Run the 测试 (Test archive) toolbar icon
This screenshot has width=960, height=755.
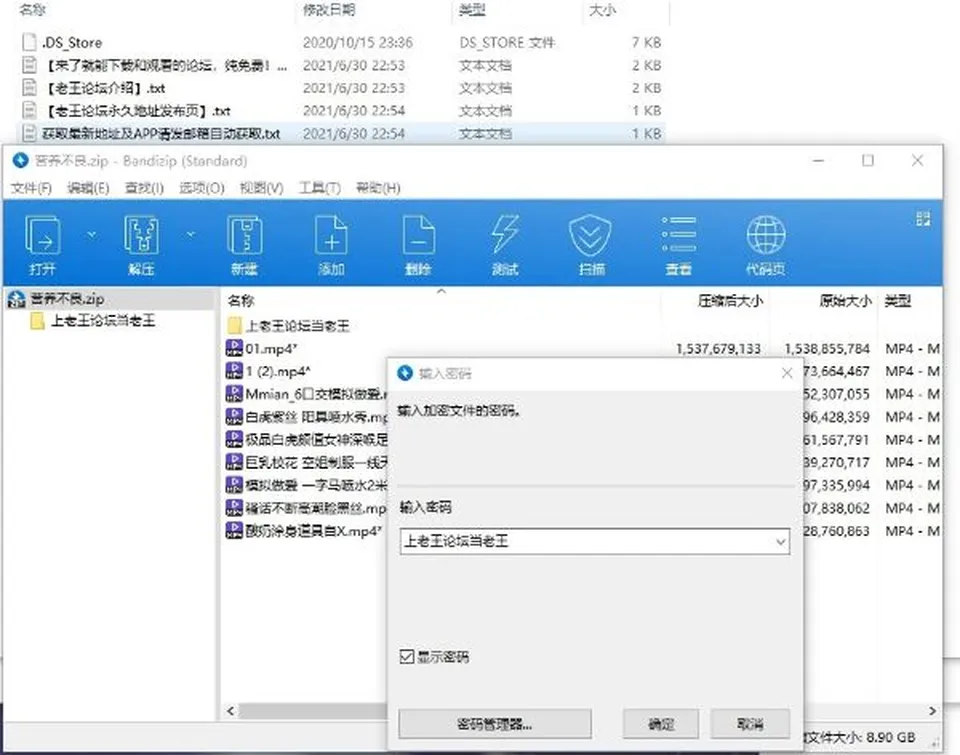505,236
